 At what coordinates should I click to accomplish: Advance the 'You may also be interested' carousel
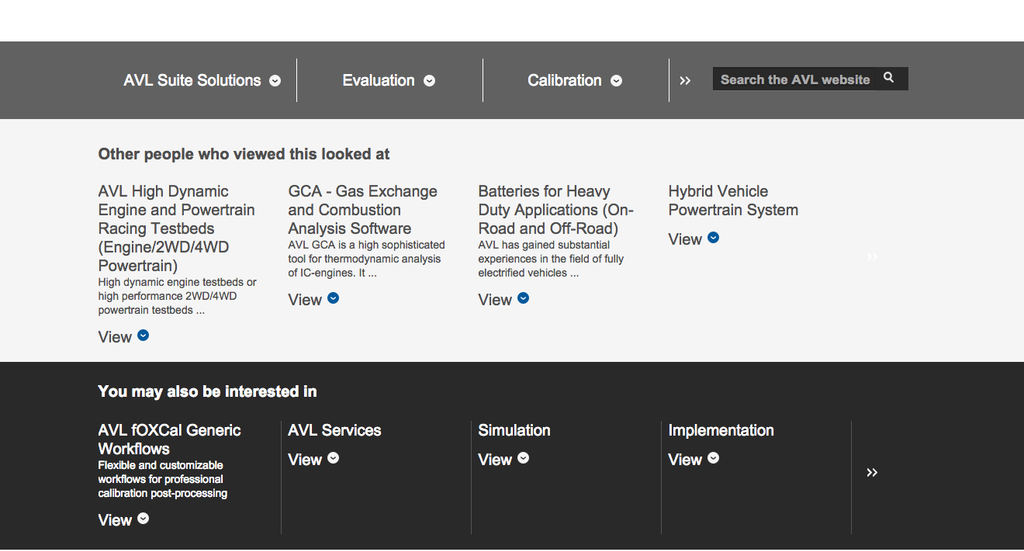point(872,472)
